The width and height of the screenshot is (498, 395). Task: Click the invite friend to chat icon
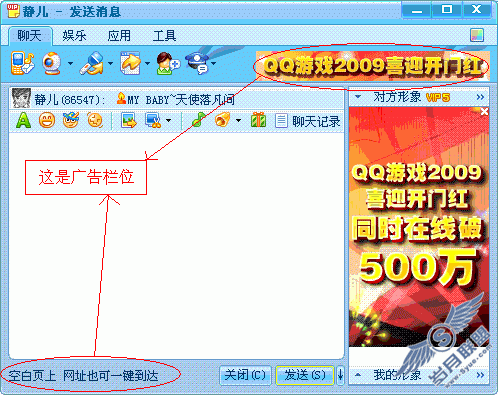[x=168, y=63]
